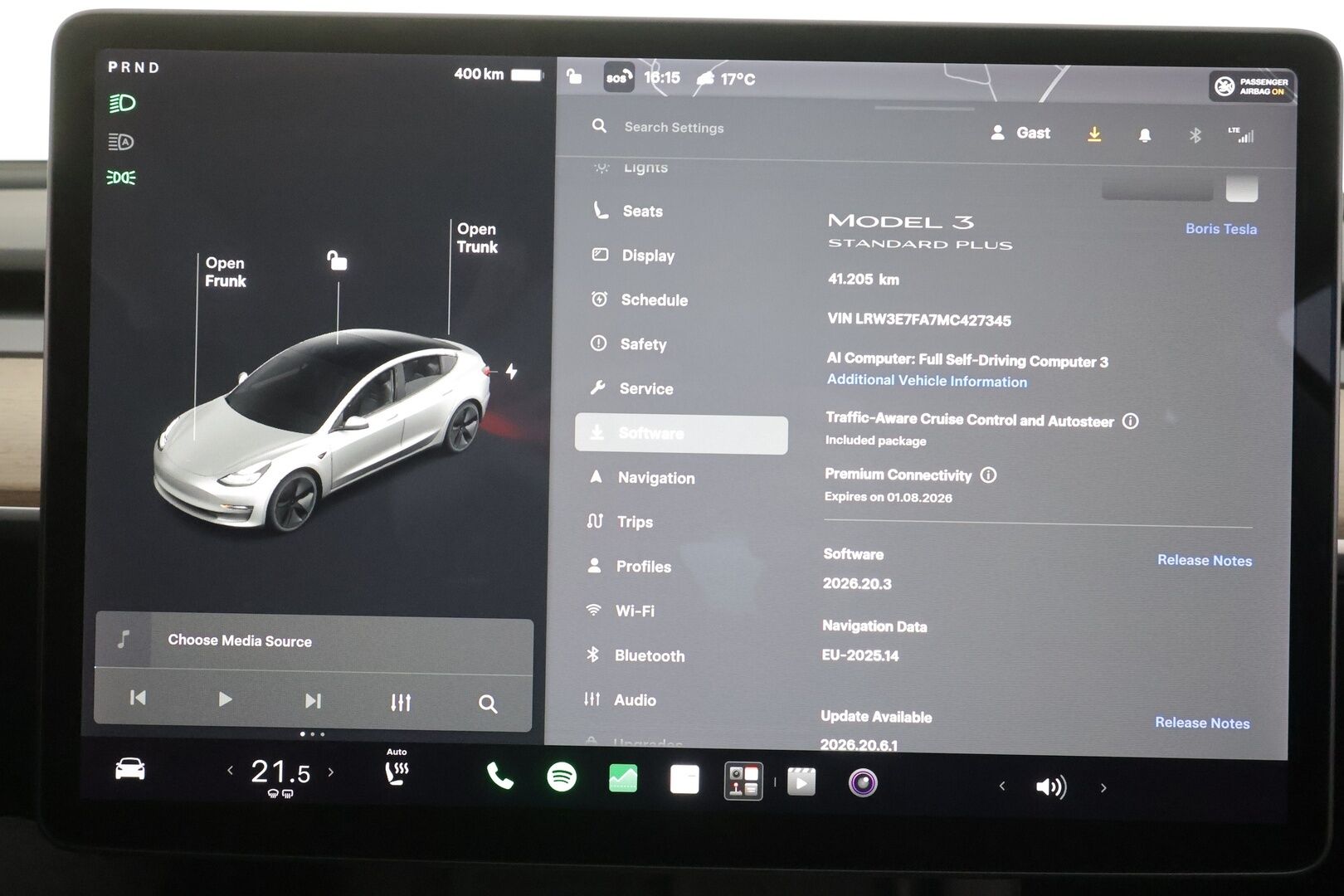1344x896 pixels.
Task: Tap the media search magnifier icon
Action: (488, 704)
